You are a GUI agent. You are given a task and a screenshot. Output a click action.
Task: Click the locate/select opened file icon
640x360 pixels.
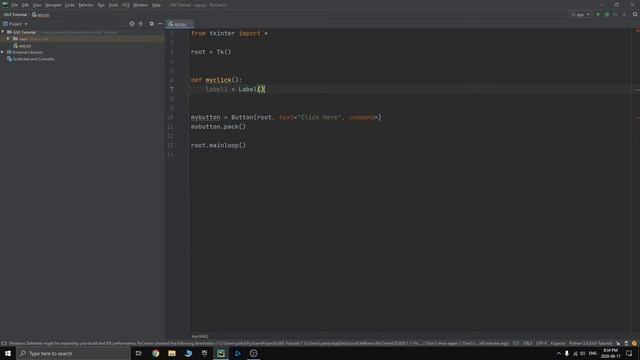(x=132, y=24)
